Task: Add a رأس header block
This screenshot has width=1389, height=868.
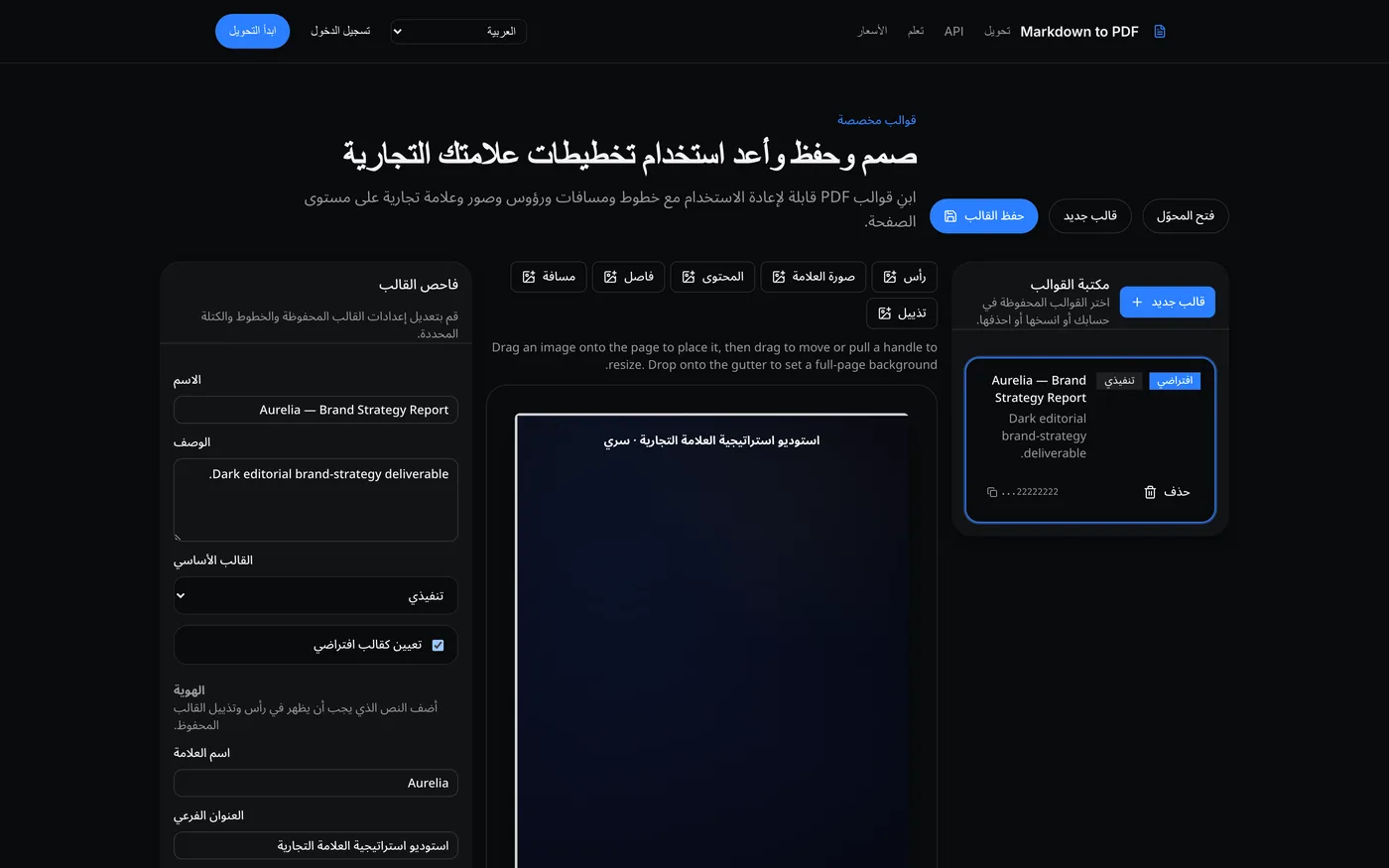Action: (x=904, y=277)
